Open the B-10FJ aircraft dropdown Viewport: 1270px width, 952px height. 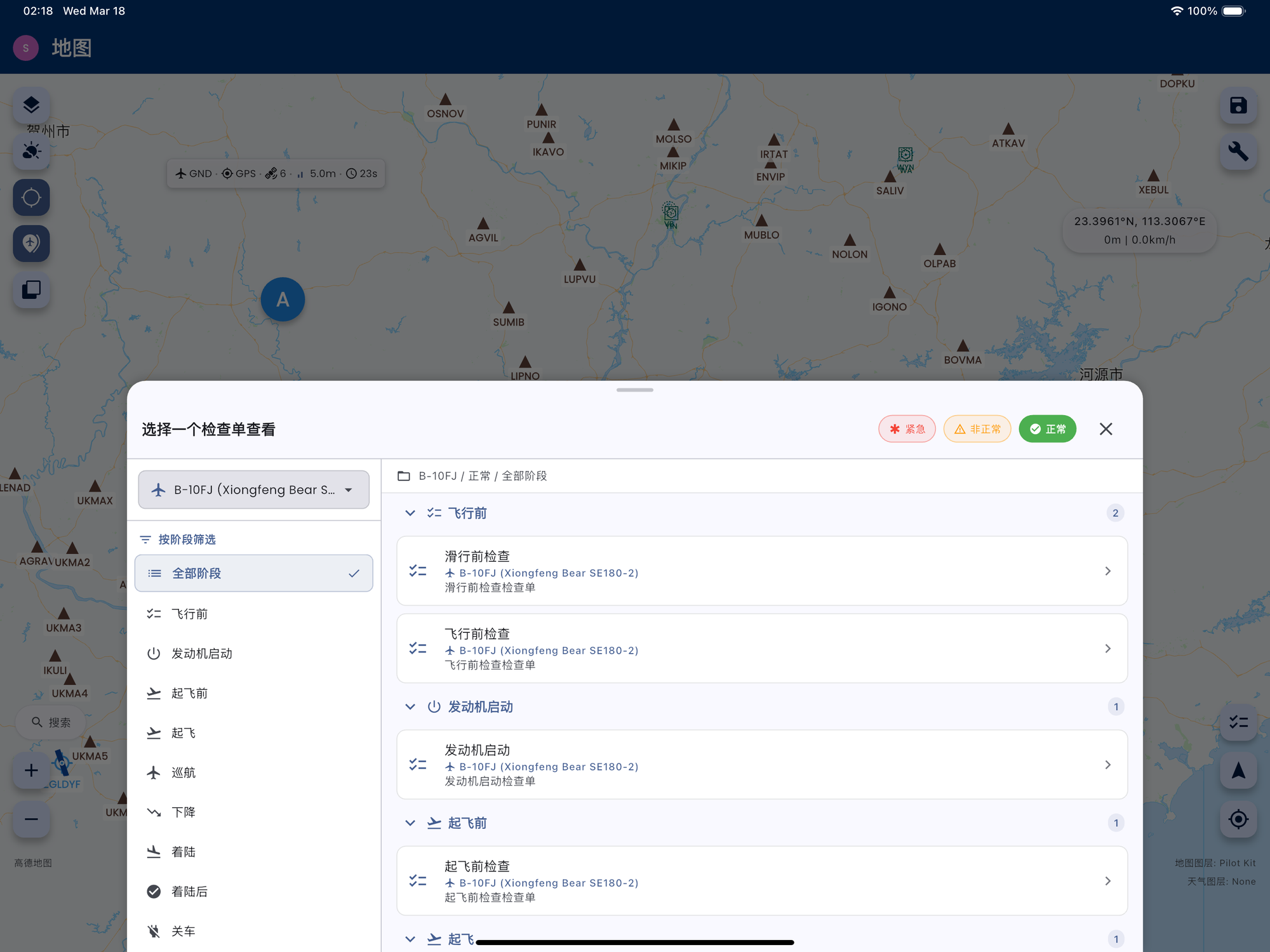[253, 489]
